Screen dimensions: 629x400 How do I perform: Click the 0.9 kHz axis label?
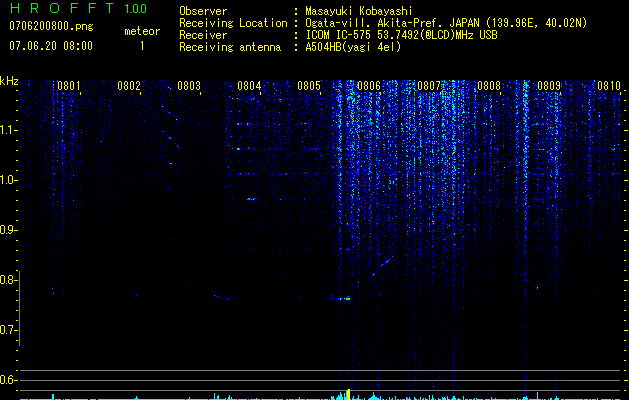pos(7,230)
